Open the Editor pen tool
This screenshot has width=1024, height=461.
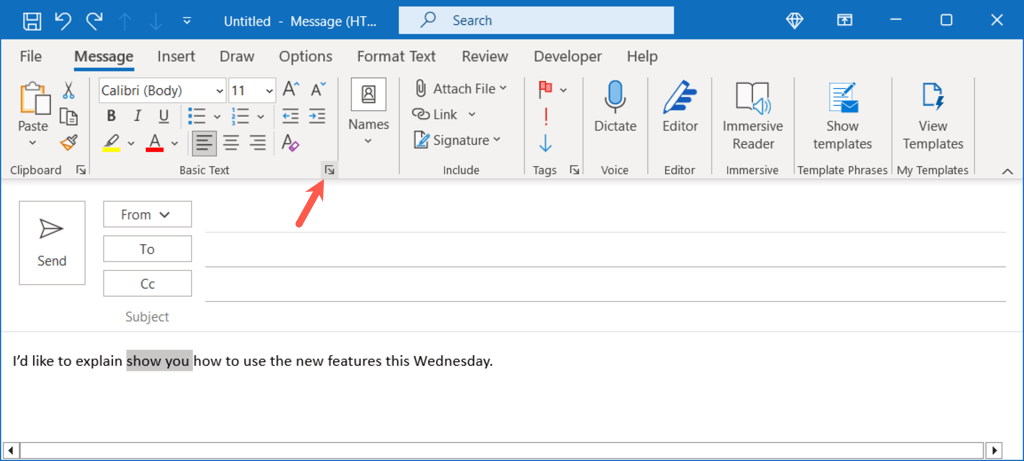click(x=680, y=107)
